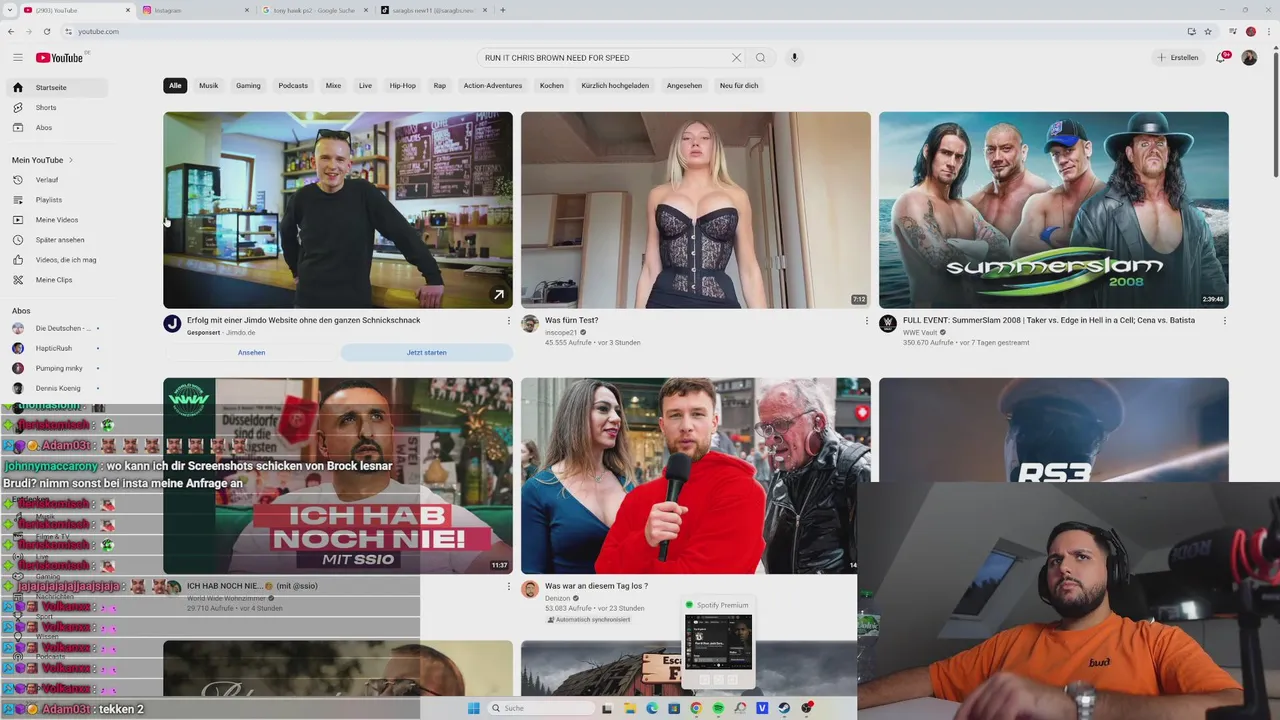Open the SummerSlam 2008 video thumbnail
The width and height of the screenshot is (1280, 720).
1054,210
